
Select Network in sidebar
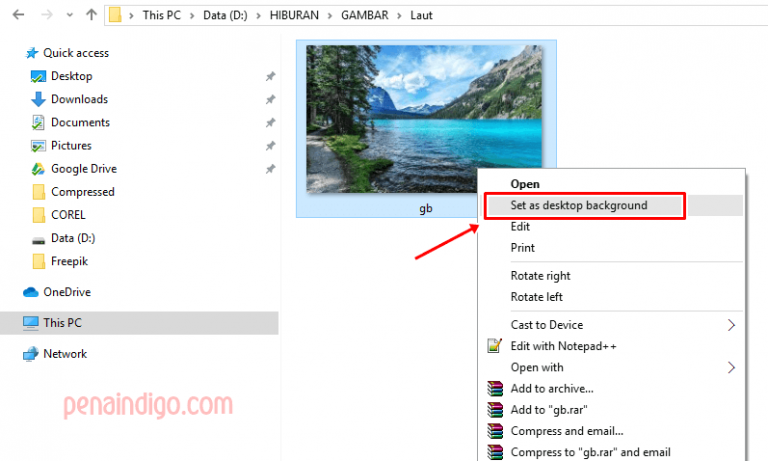tap(65, 354)
